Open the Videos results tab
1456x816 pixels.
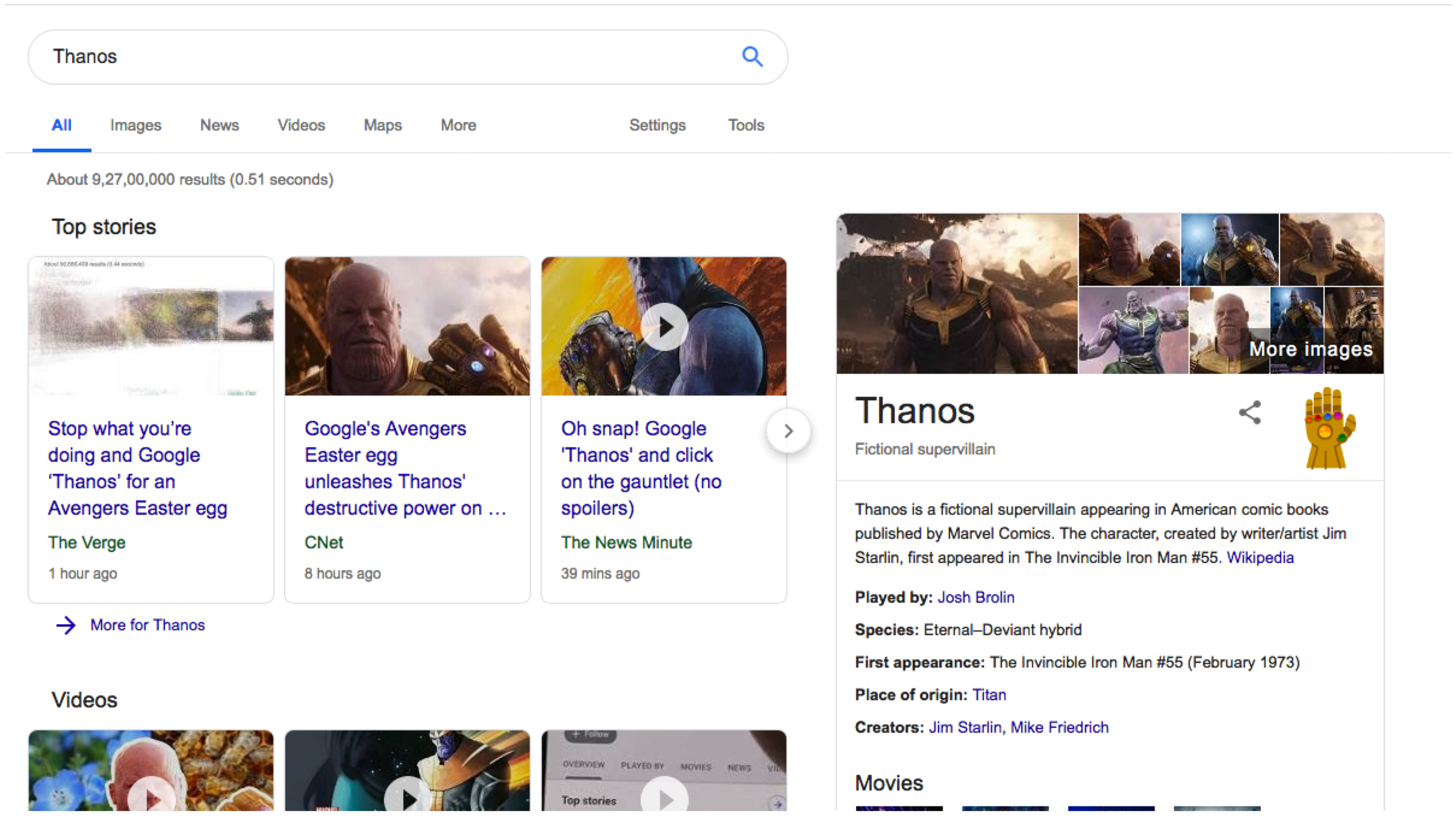(x=301, y=126)
